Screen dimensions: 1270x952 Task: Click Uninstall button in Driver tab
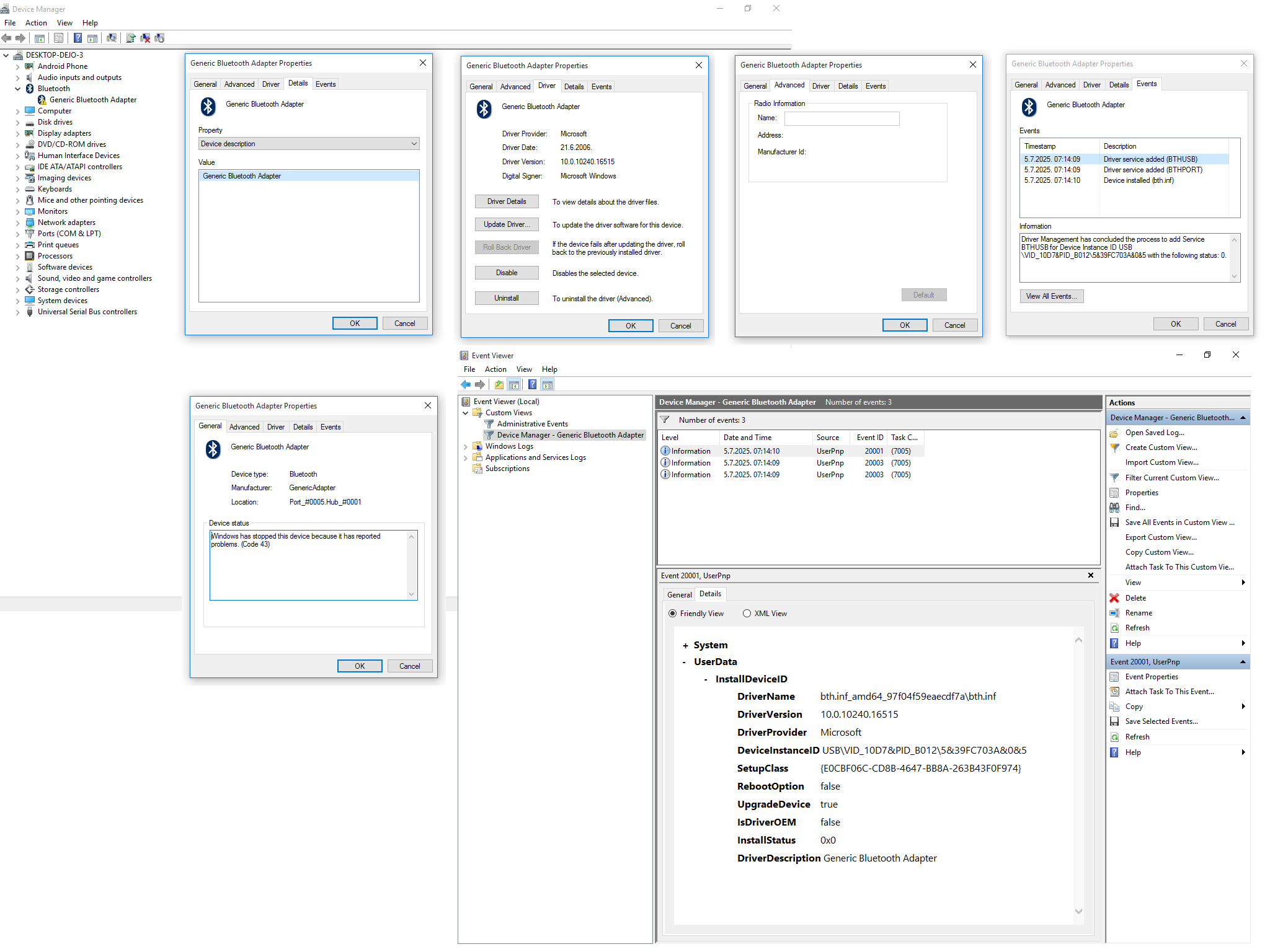tap(507, 298)
